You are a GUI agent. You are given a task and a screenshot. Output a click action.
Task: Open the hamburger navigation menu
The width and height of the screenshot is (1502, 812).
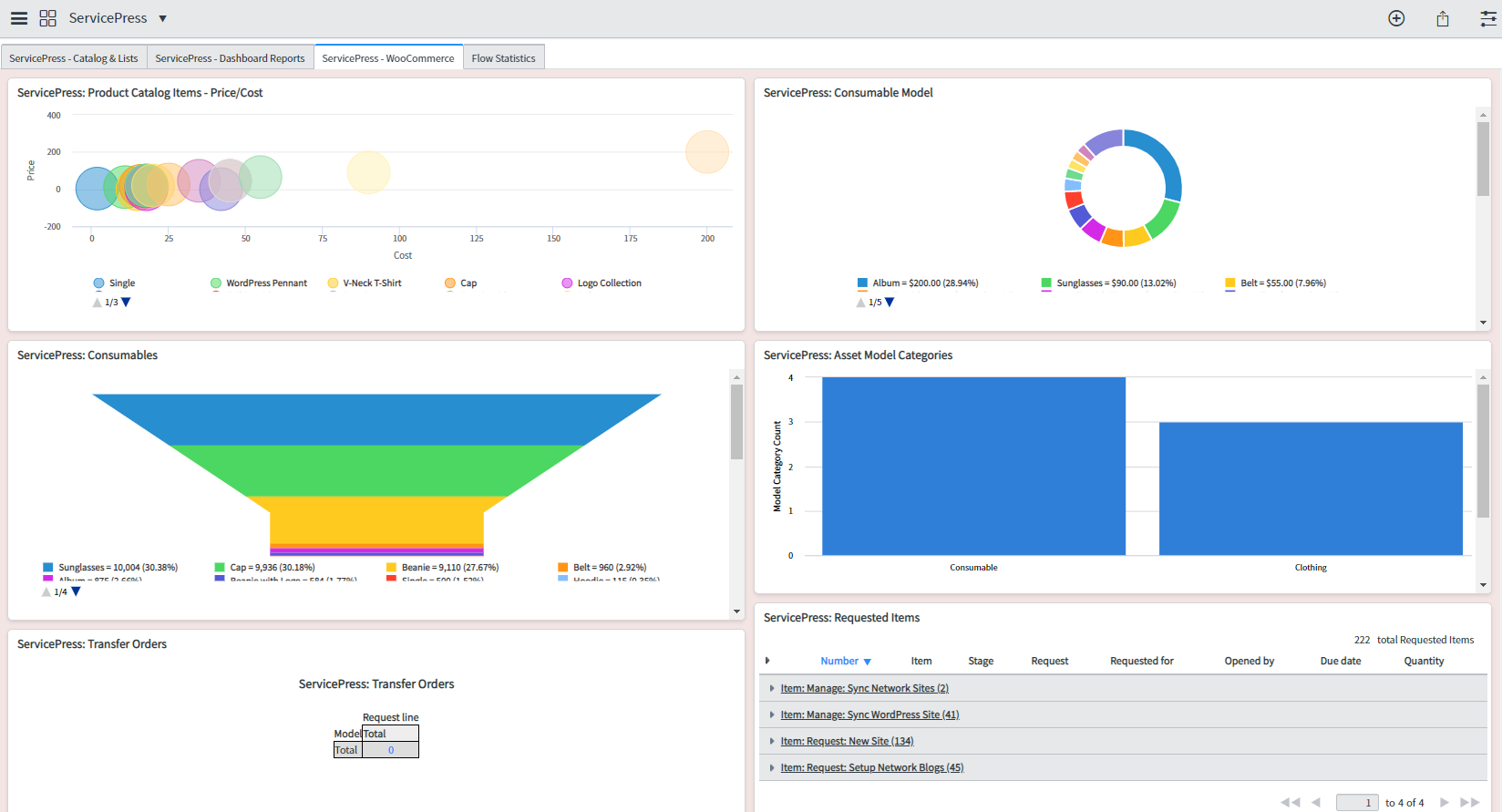(x=19, y=18)
